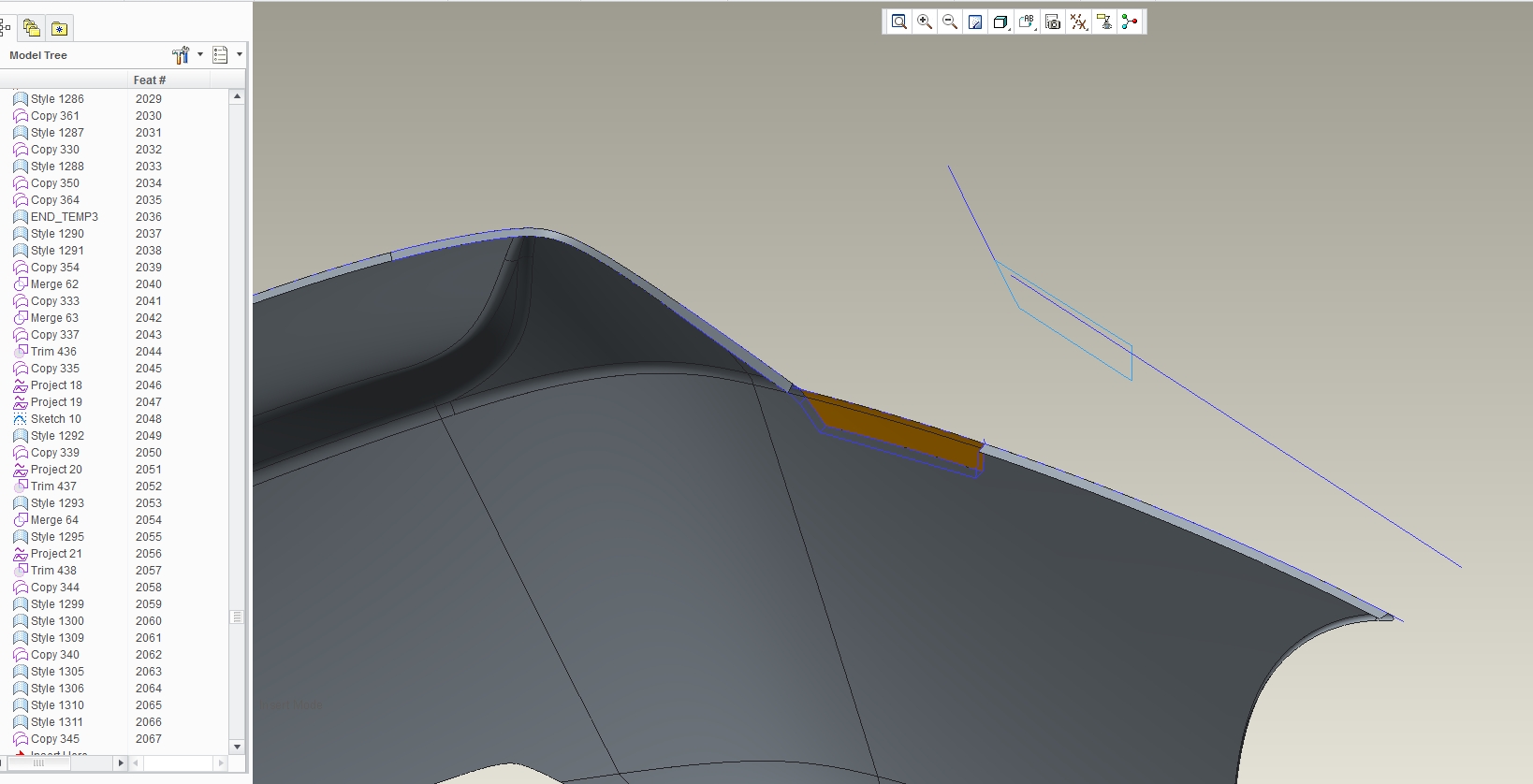The image size is (1533, 784).
Task: Select the Merge 63 feature
Action: pos(54,318)
